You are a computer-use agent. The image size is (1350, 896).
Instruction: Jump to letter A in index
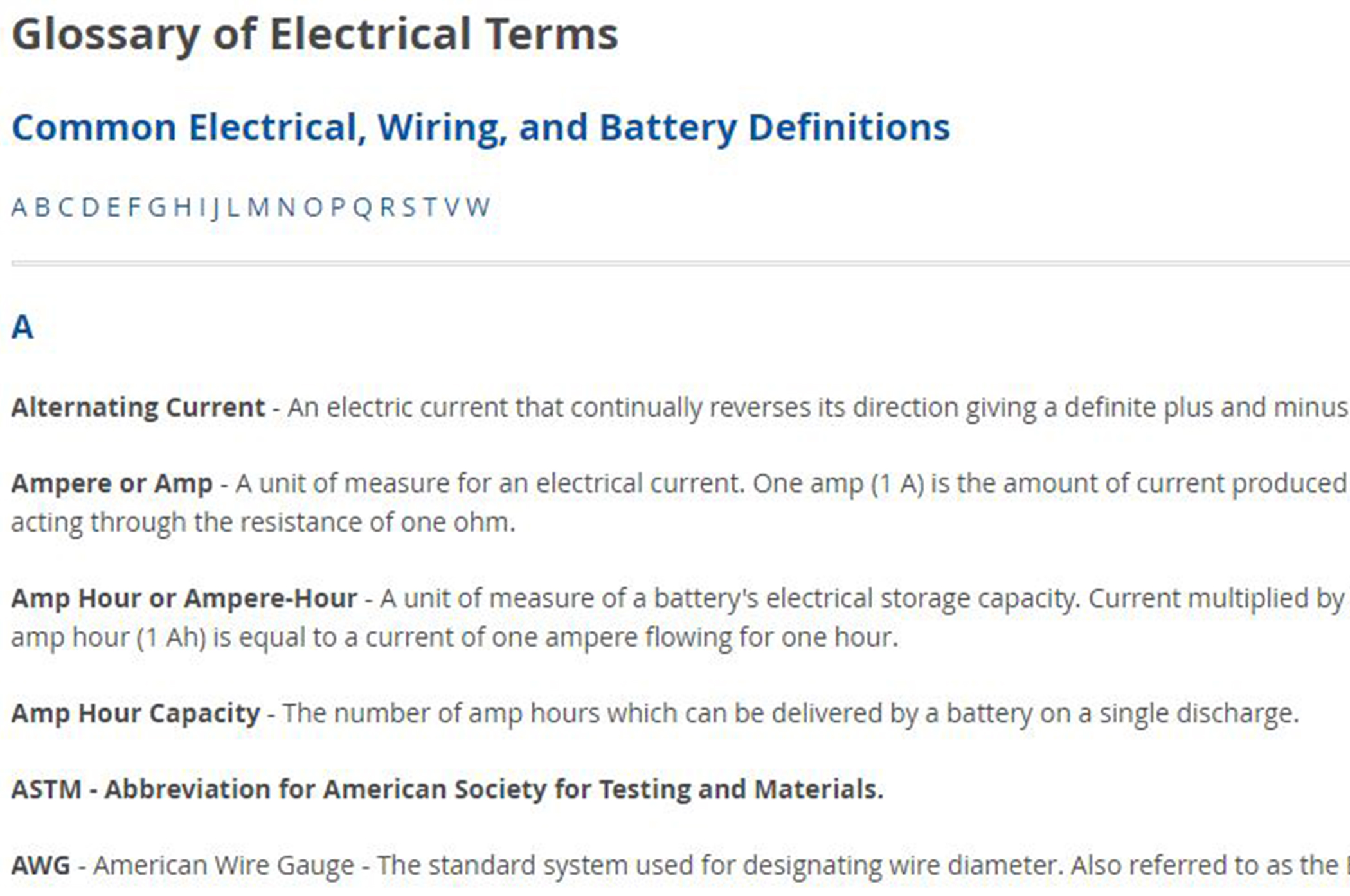tap(19, 208)
